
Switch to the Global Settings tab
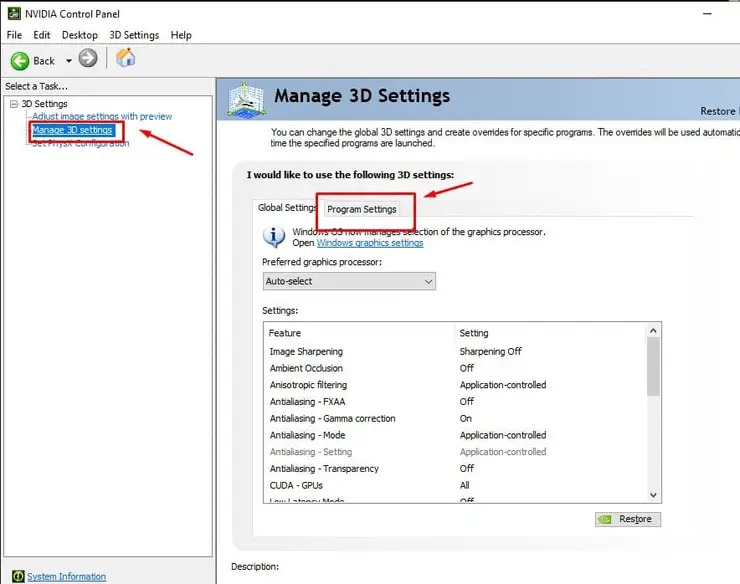(x=287, y=208)
